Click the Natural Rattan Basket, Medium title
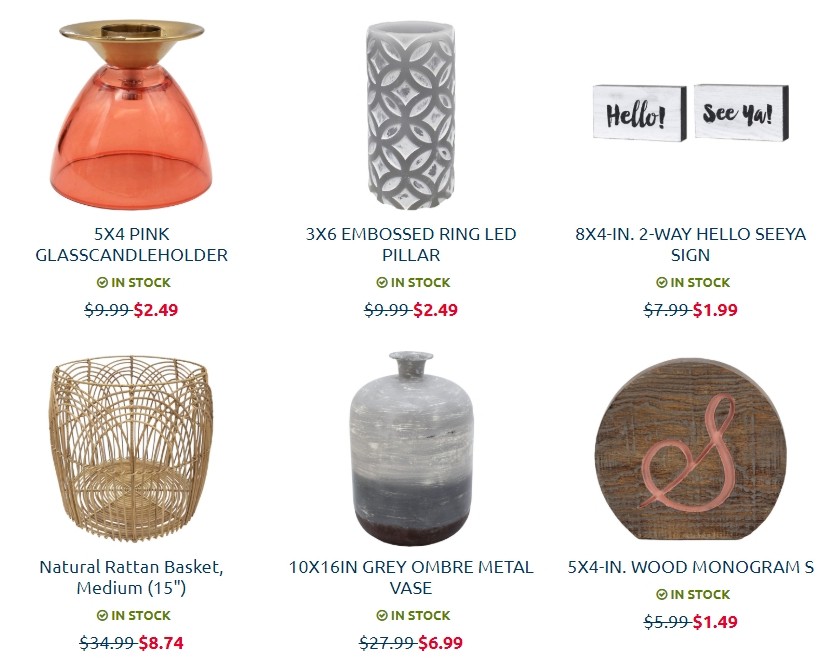Viewport: 828px width, 671px height. 131,578
